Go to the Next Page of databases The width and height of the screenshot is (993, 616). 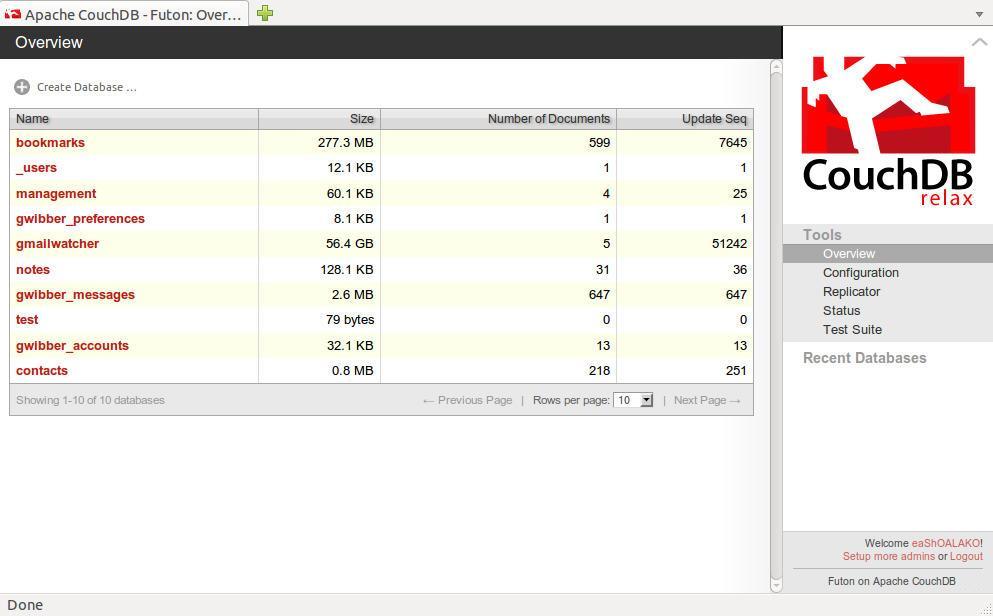(706, 400)
